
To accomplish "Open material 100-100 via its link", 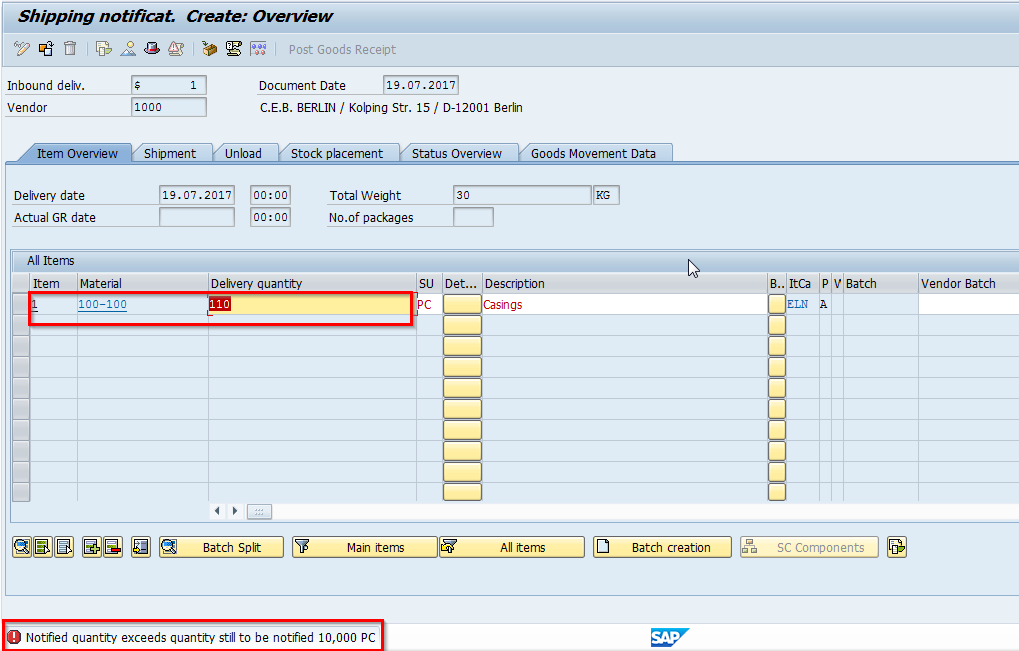I will click(102, 304).
